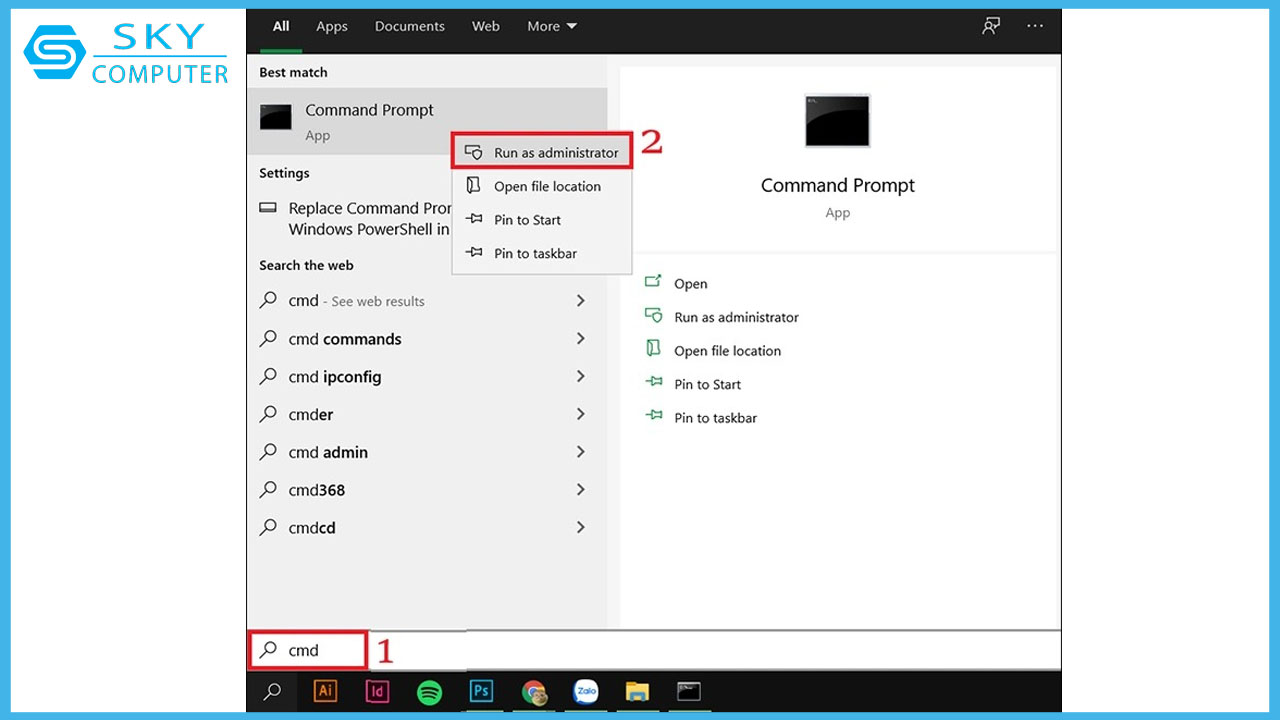Expand chevron for cmdcd

click(580, 527)
